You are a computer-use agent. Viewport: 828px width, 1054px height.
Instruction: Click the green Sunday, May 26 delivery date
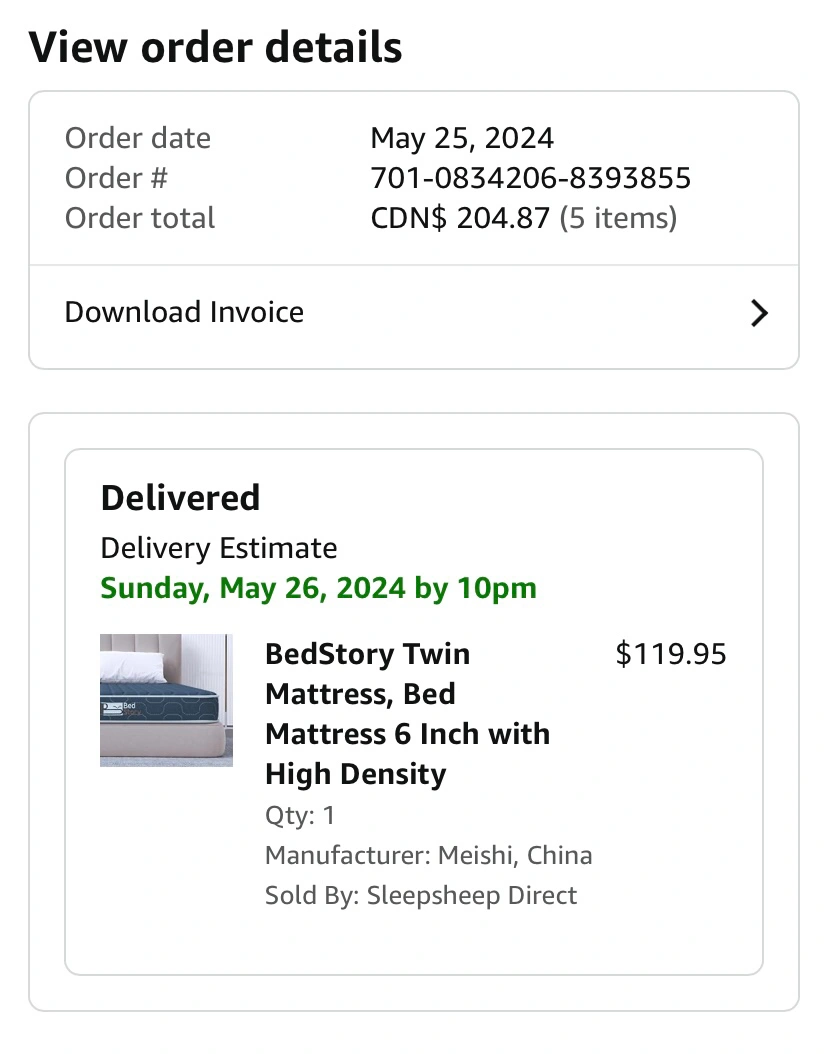pyautogui.click(x=319, y=588)
